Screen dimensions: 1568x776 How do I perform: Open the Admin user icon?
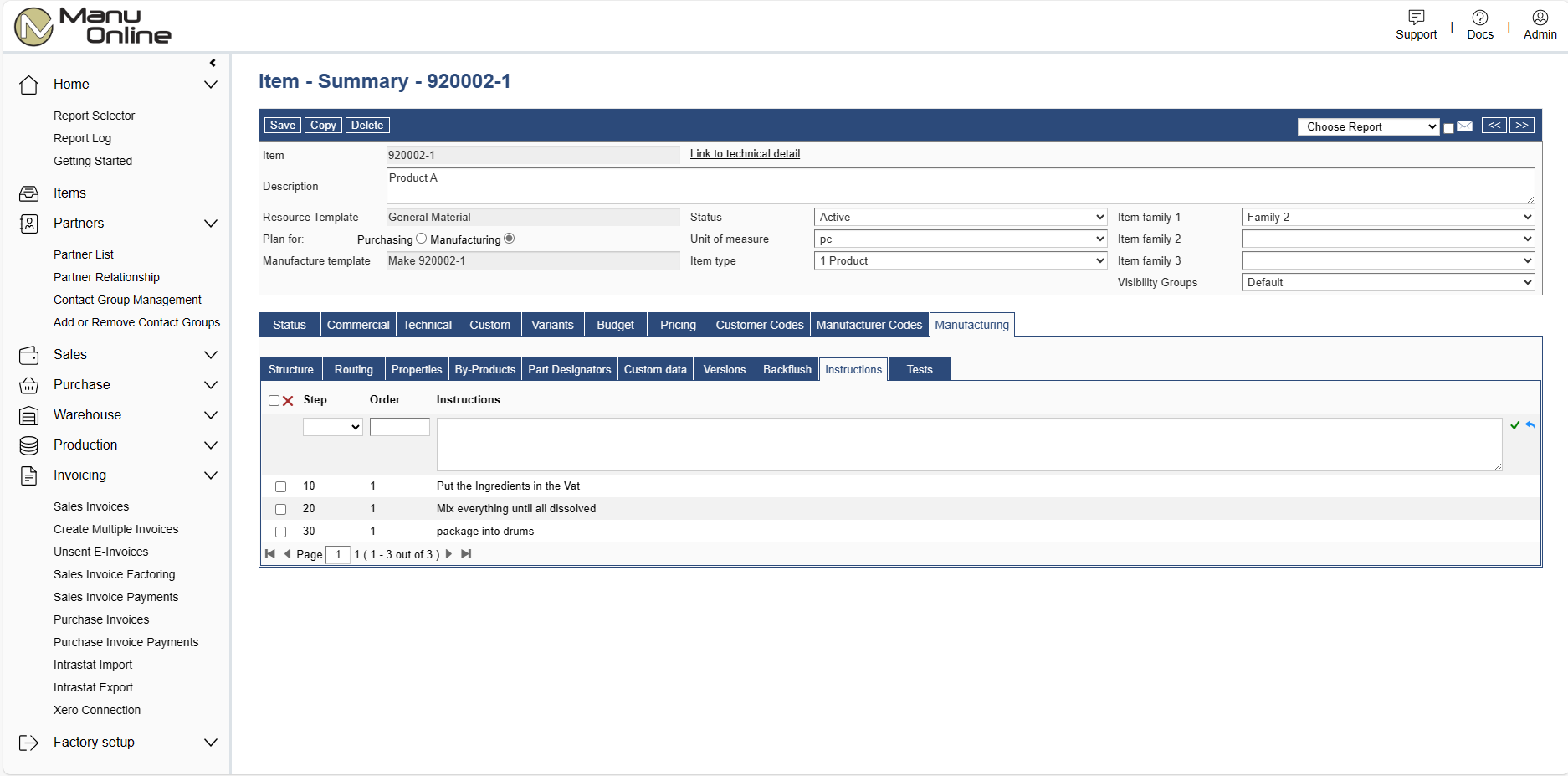coord(1540,18)
